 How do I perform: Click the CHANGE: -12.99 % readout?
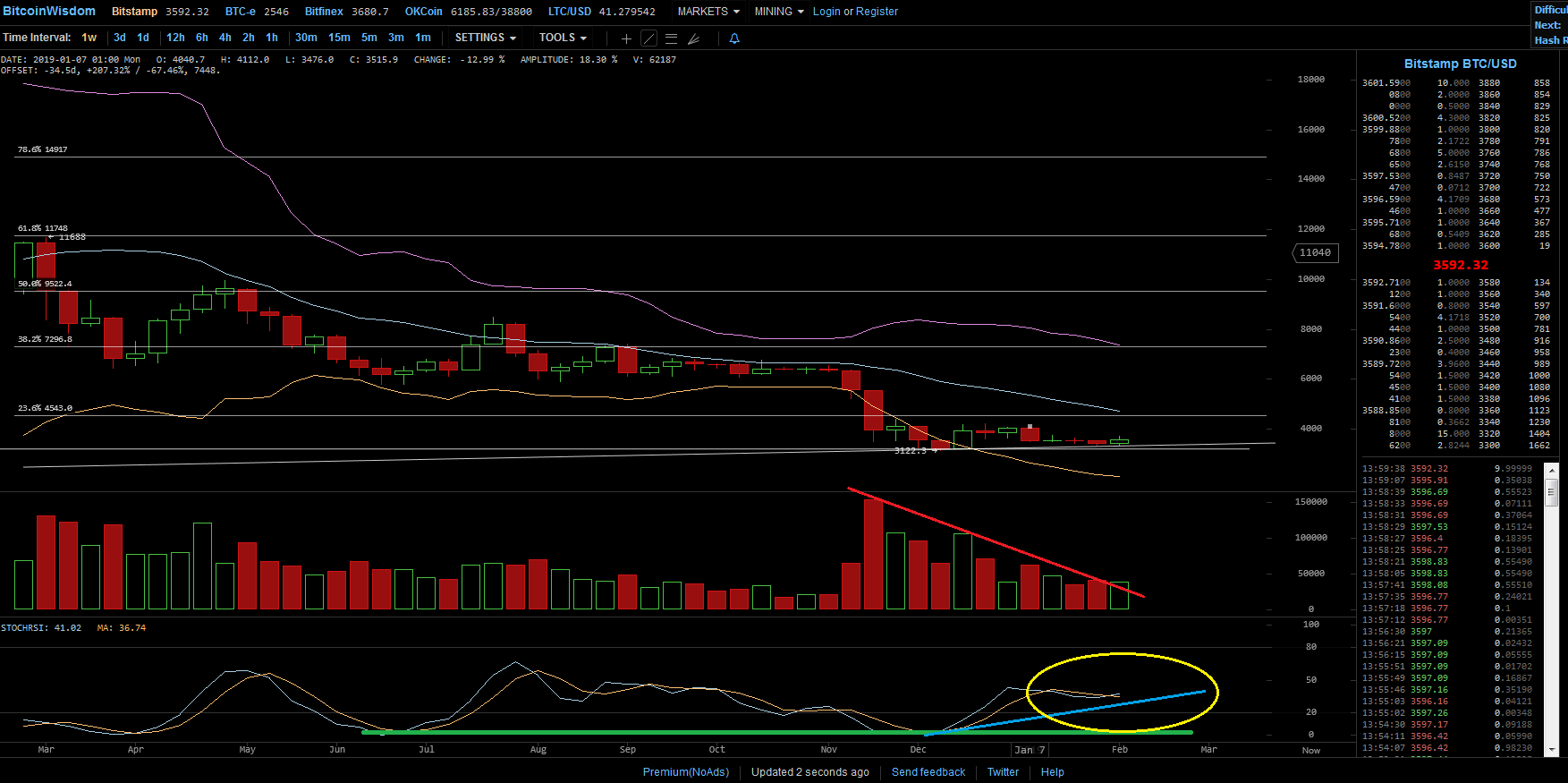459,60
